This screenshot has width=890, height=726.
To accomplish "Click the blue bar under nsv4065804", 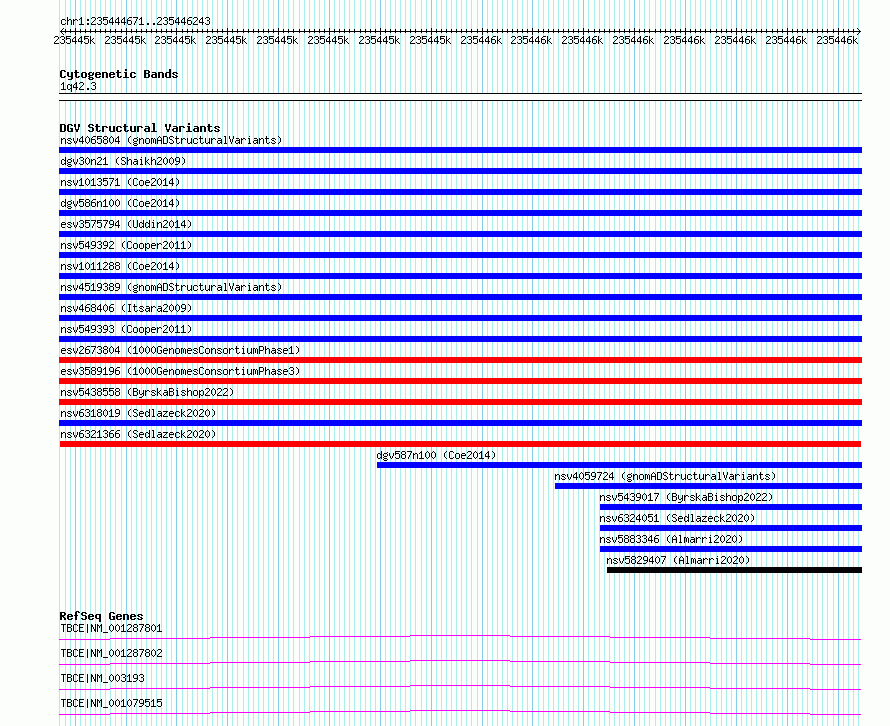I will [460, 150].
